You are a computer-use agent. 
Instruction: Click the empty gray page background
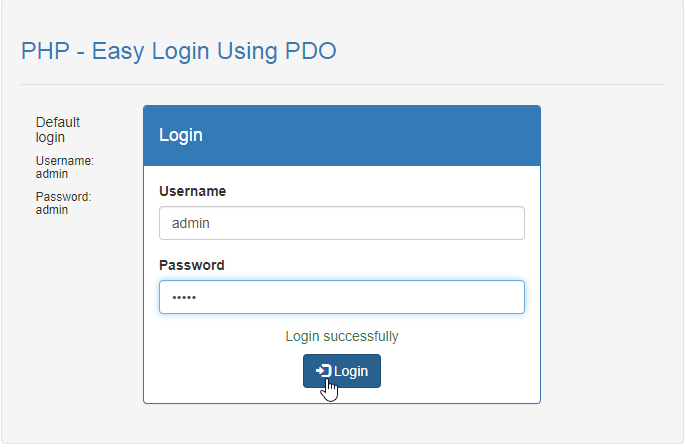pos(612,262)
